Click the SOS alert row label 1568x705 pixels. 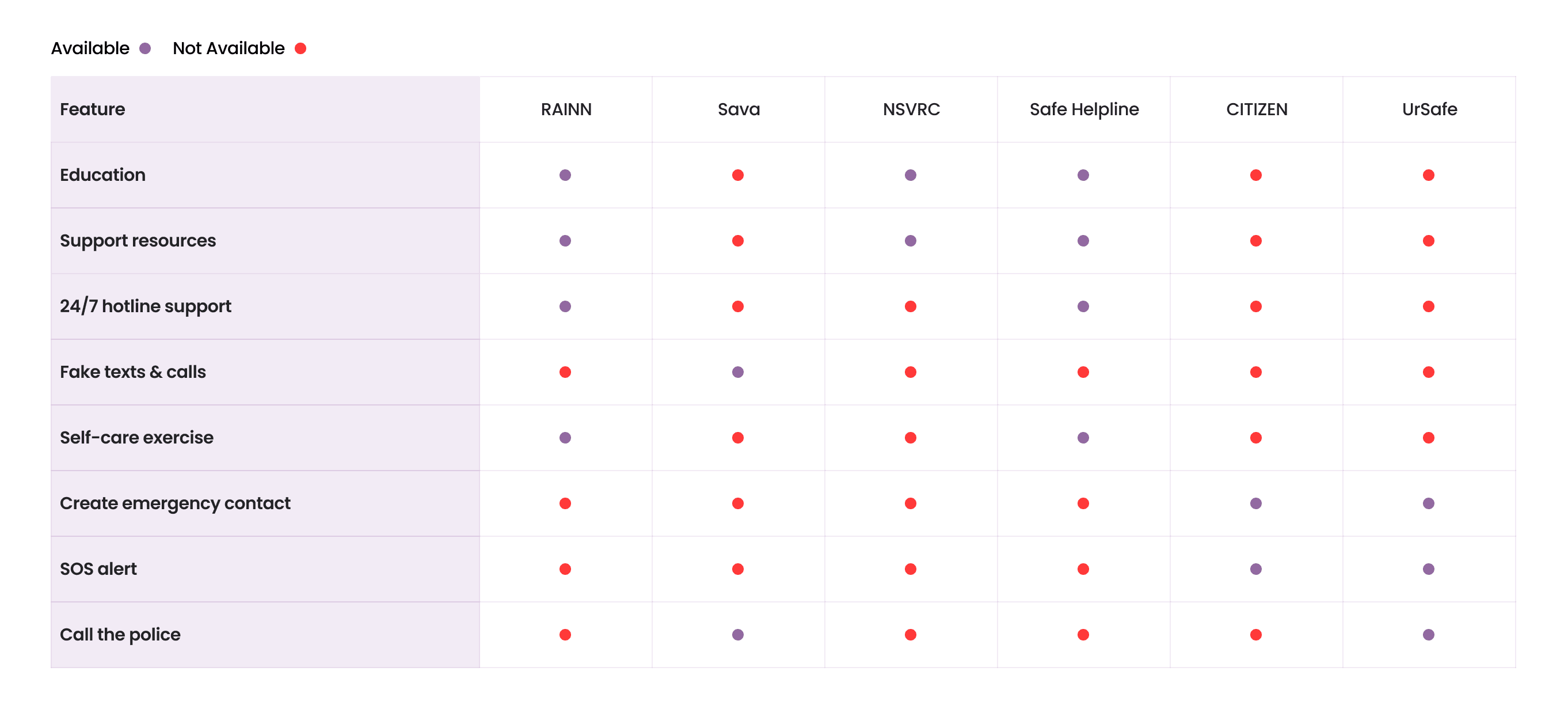click(98, 569)
